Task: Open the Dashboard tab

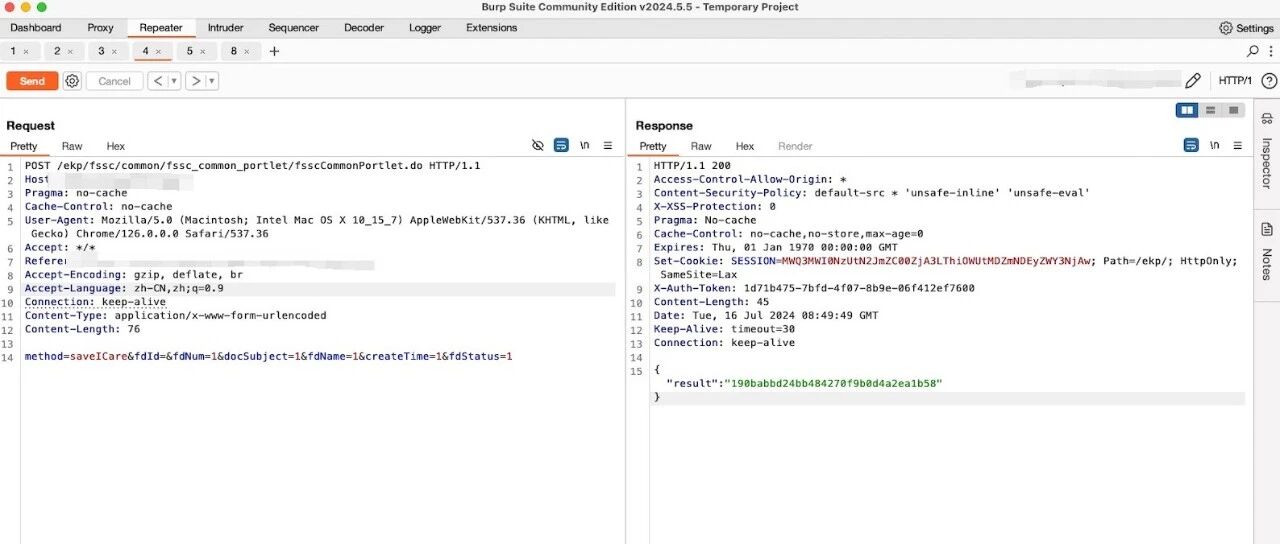Action: pos(36,28)
